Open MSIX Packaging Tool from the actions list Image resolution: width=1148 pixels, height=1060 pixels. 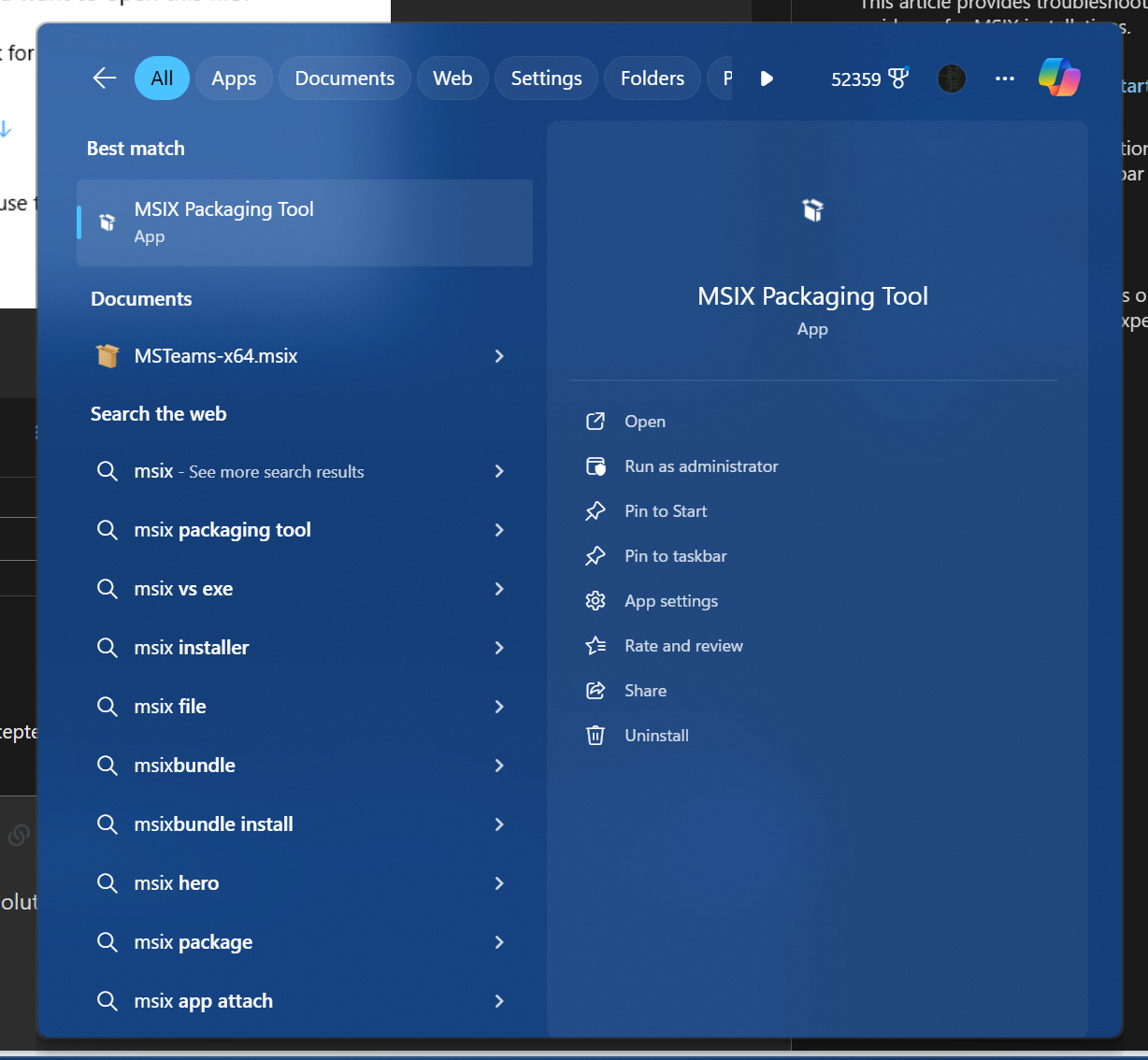tap(813, 422)
